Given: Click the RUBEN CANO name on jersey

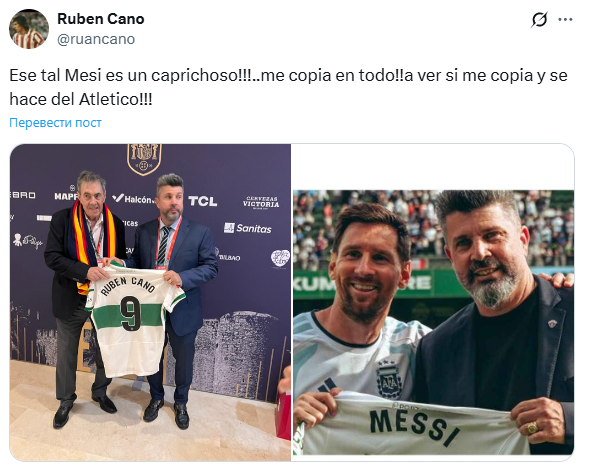Looking at the screenshot, I should click(128, 285).
